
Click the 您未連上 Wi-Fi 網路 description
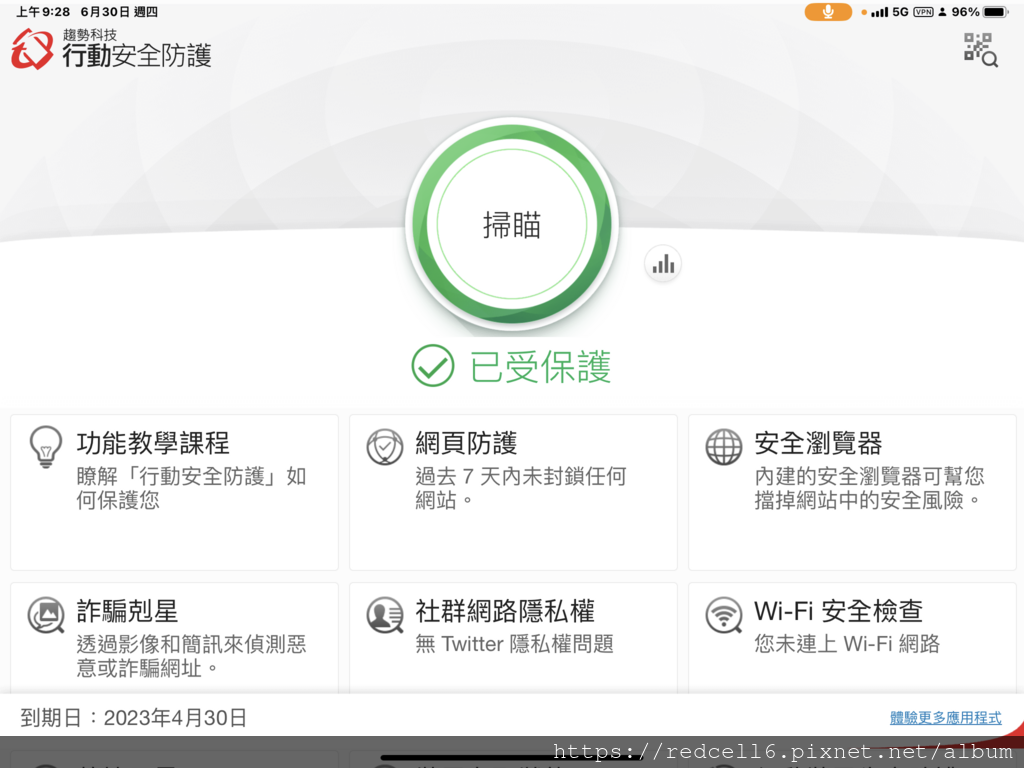[847, 644]
